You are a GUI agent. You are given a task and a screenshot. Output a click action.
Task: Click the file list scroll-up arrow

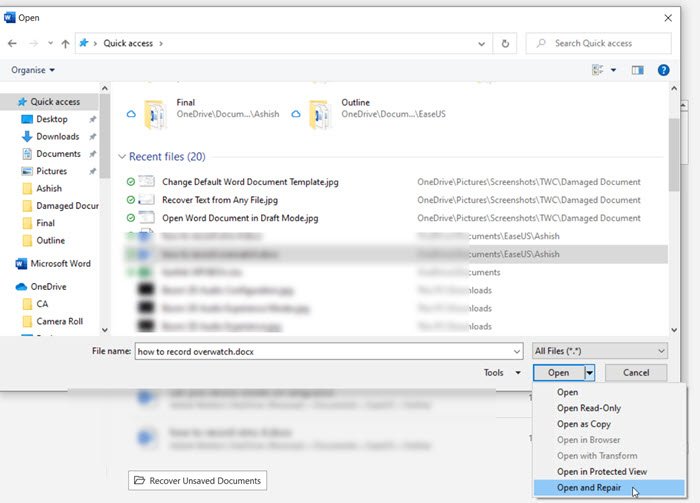(674, 88)
